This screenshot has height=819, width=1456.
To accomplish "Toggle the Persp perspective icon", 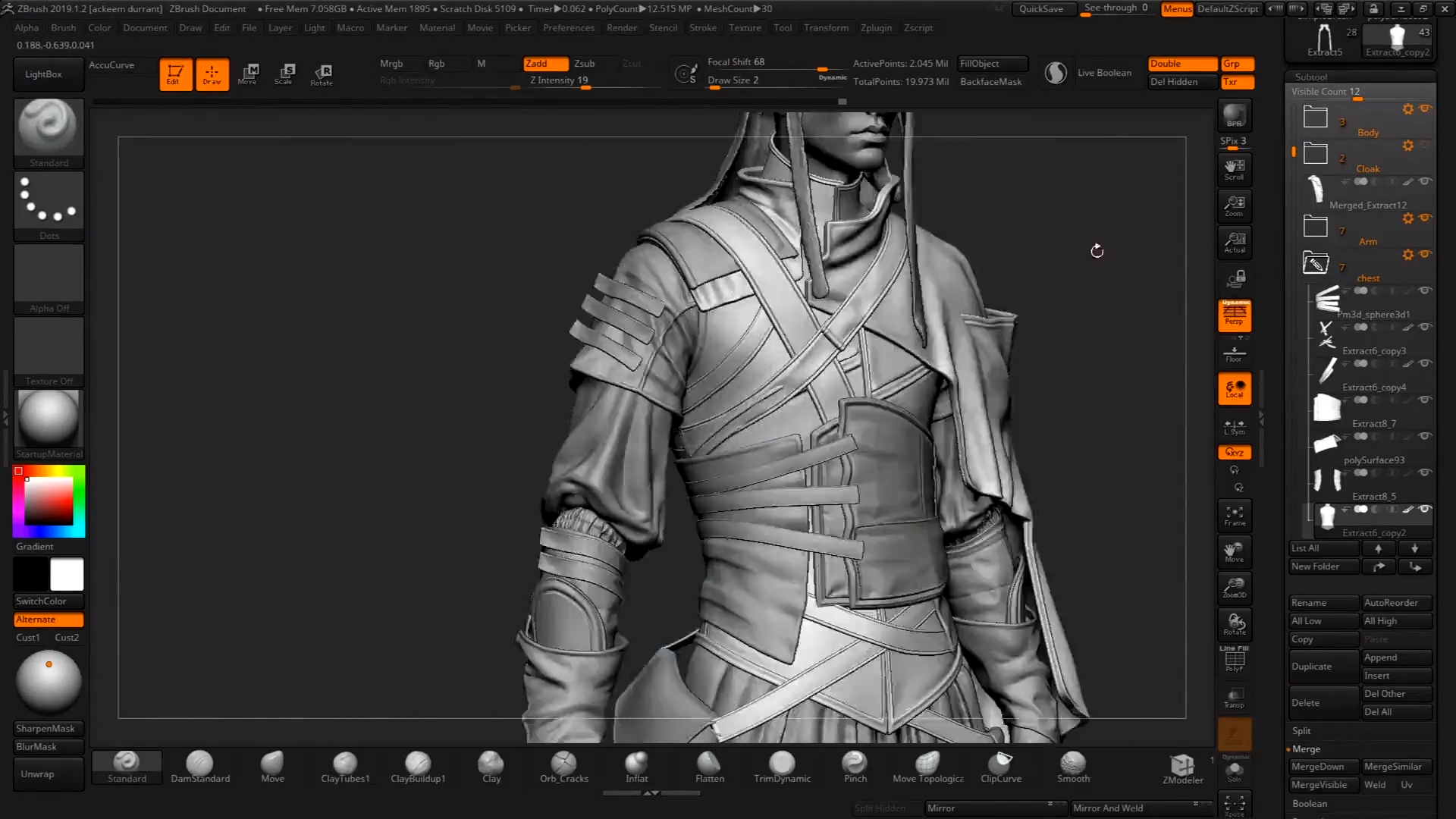I will point(1234,315).
